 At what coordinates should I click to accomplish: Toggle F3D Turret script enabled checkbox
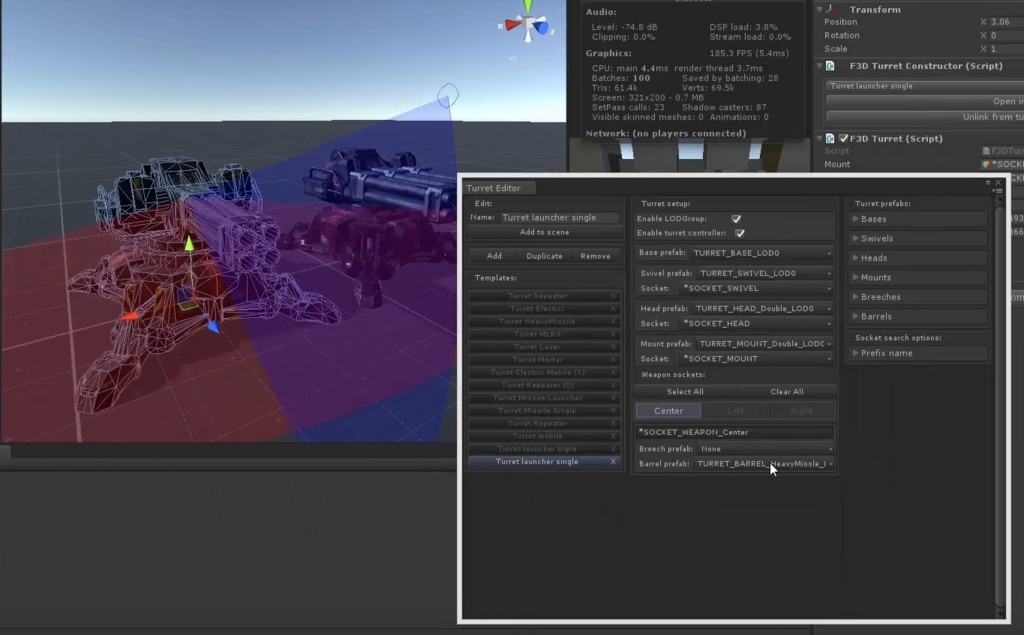(843, 138)
